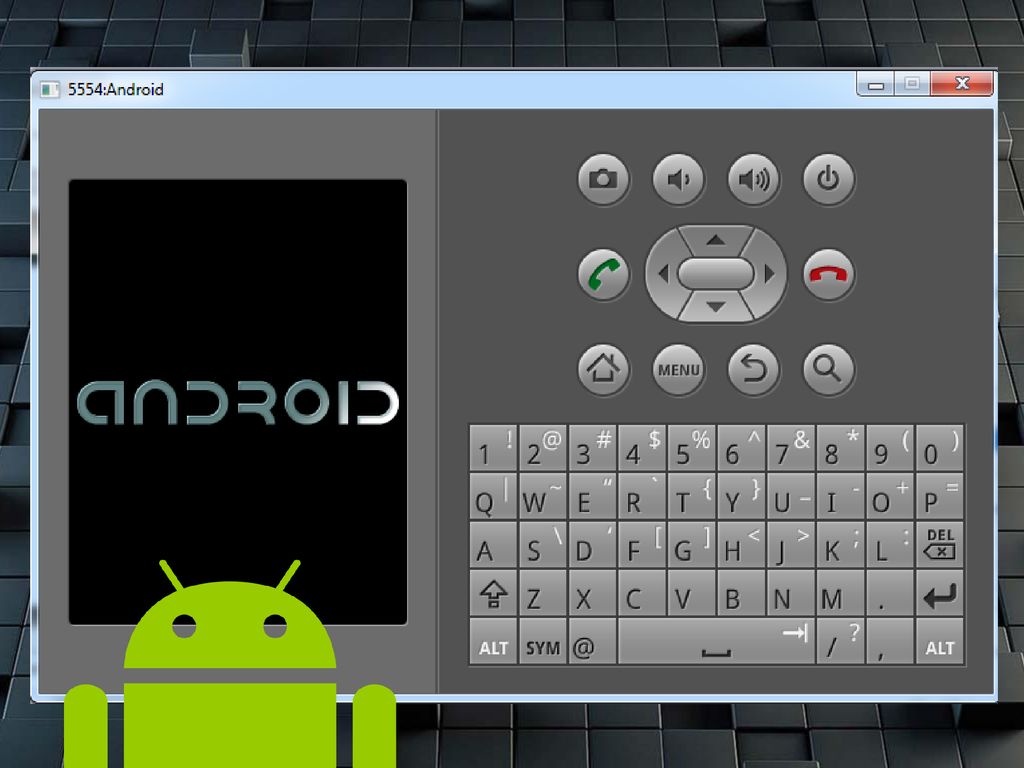Tap the G key
This screenshot has width=1024, height=768.
tap(692, 544)
